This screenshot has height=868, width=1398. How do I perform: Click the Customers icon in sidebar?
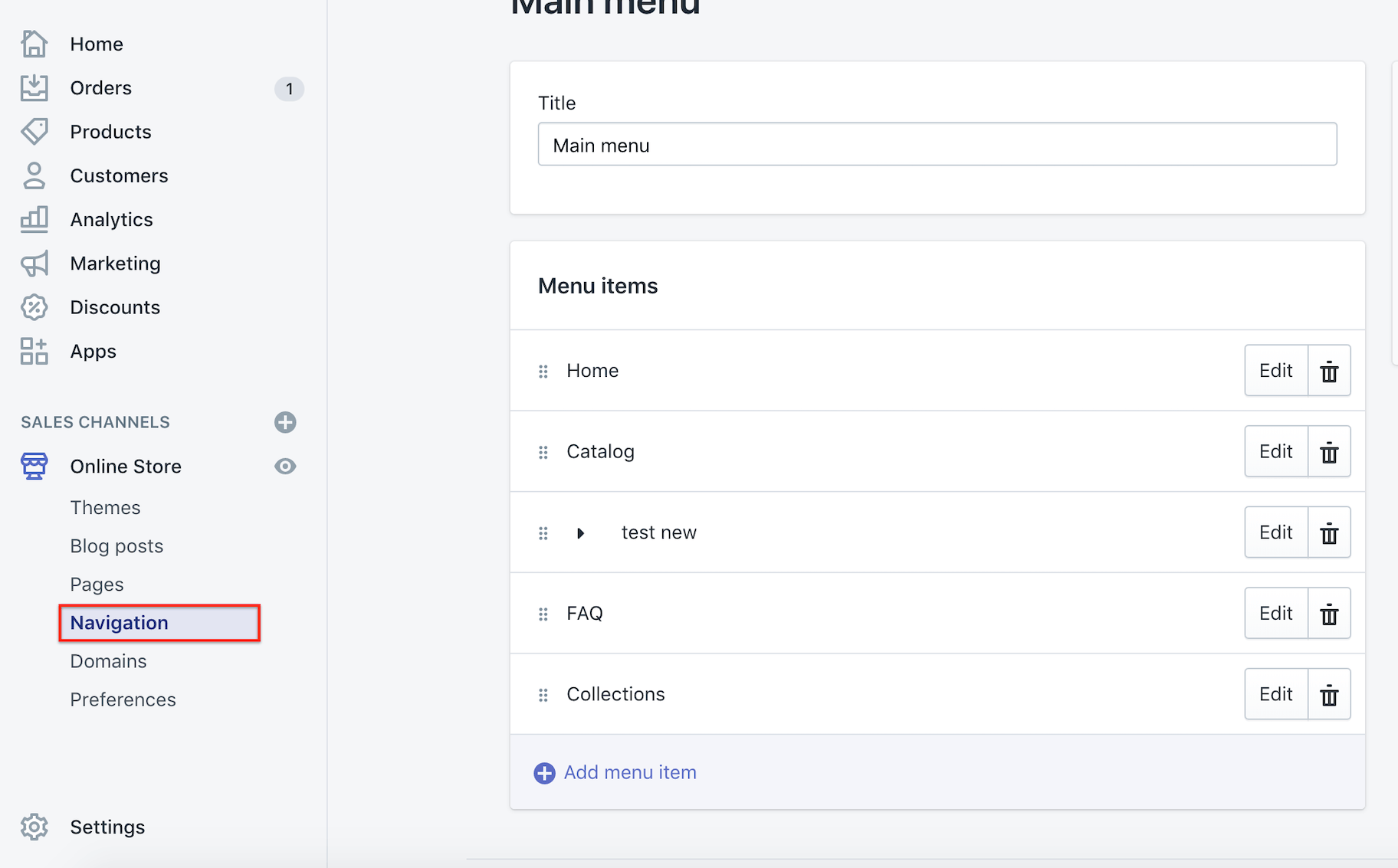34,175
